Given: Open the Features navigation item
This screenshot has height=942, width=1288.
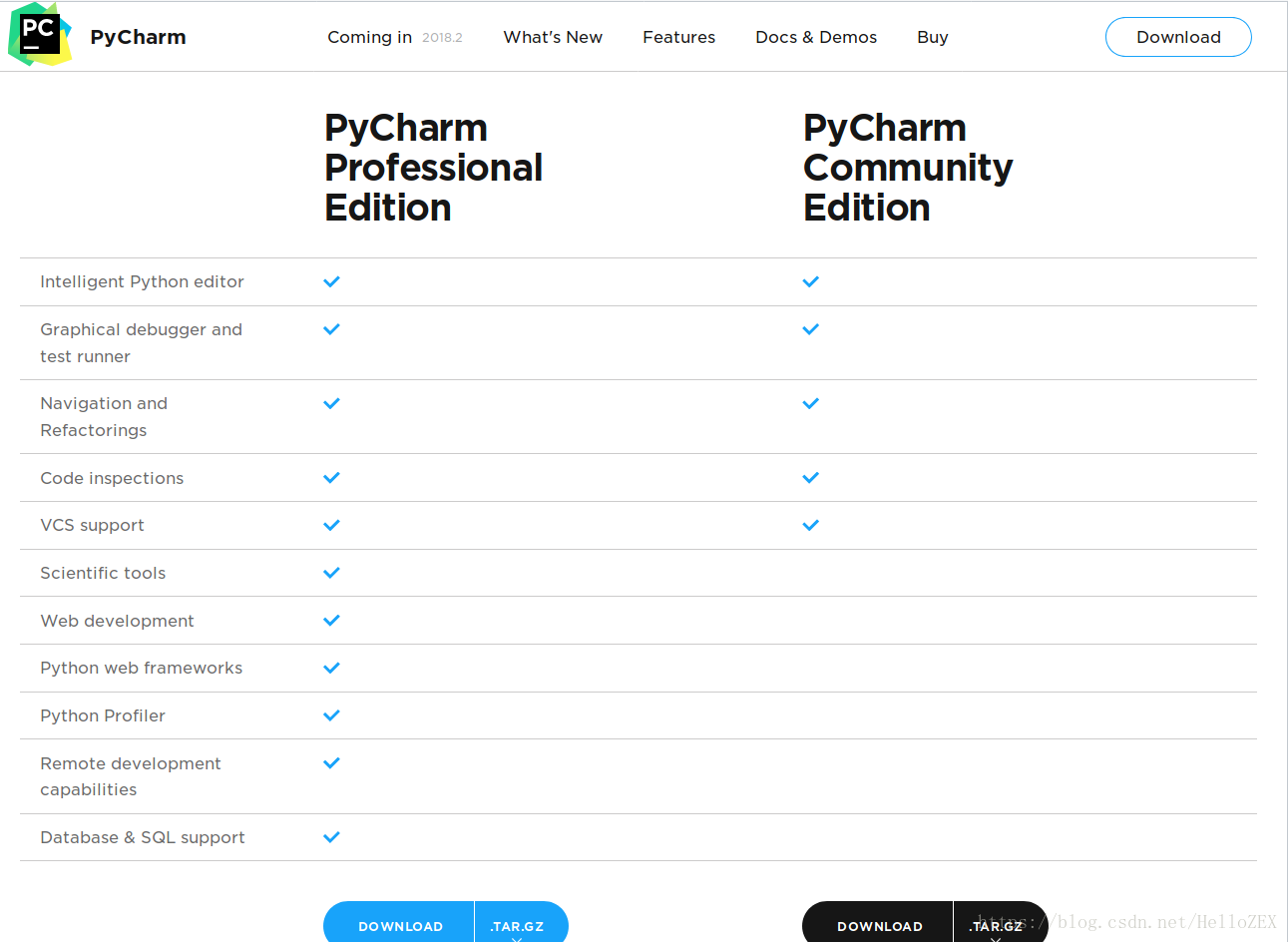Looking at the screenshot, I should click(678, 37).
